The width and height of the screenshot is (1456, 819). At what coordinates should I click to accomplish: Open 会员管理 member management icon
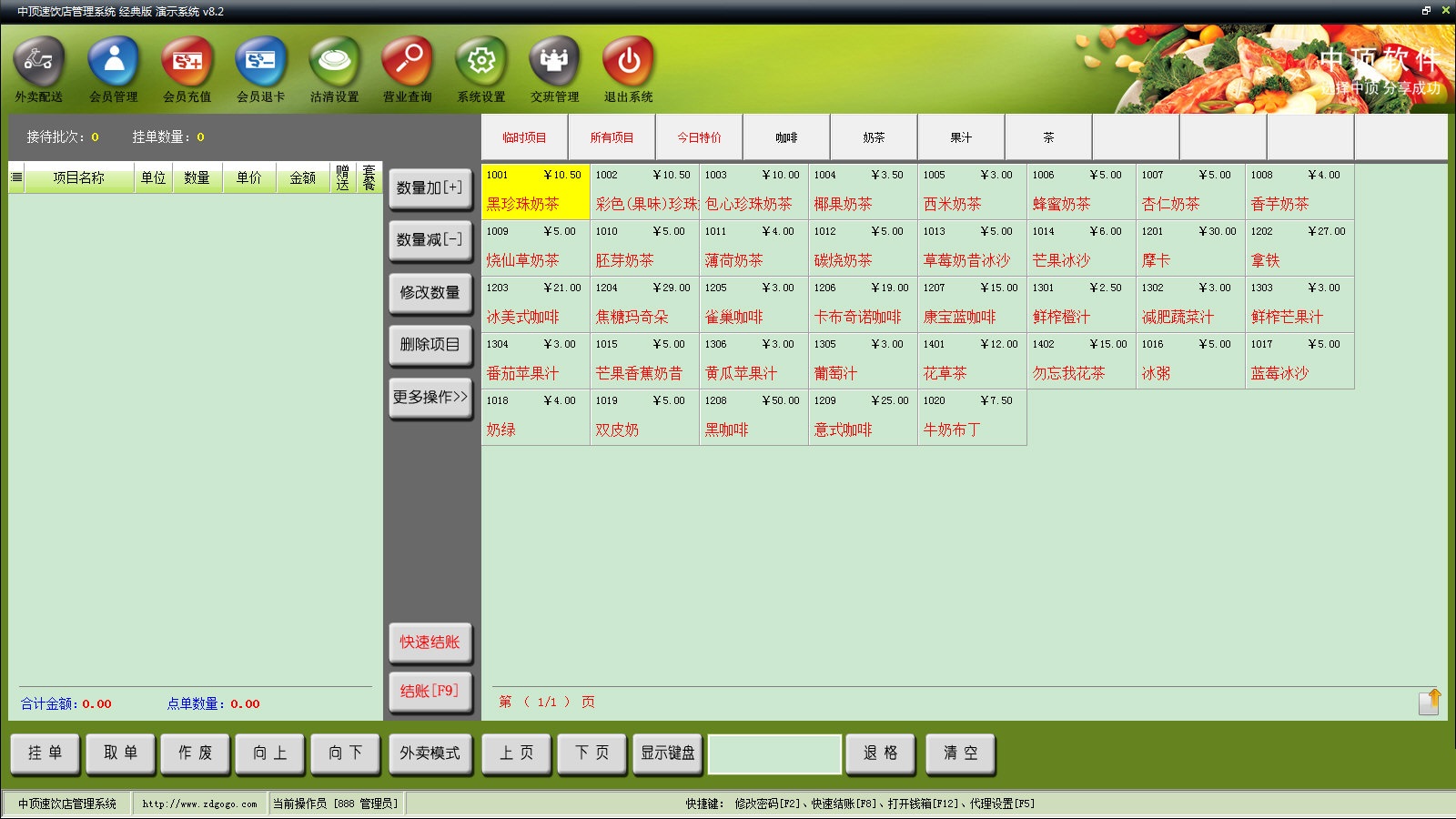point(113,62)
